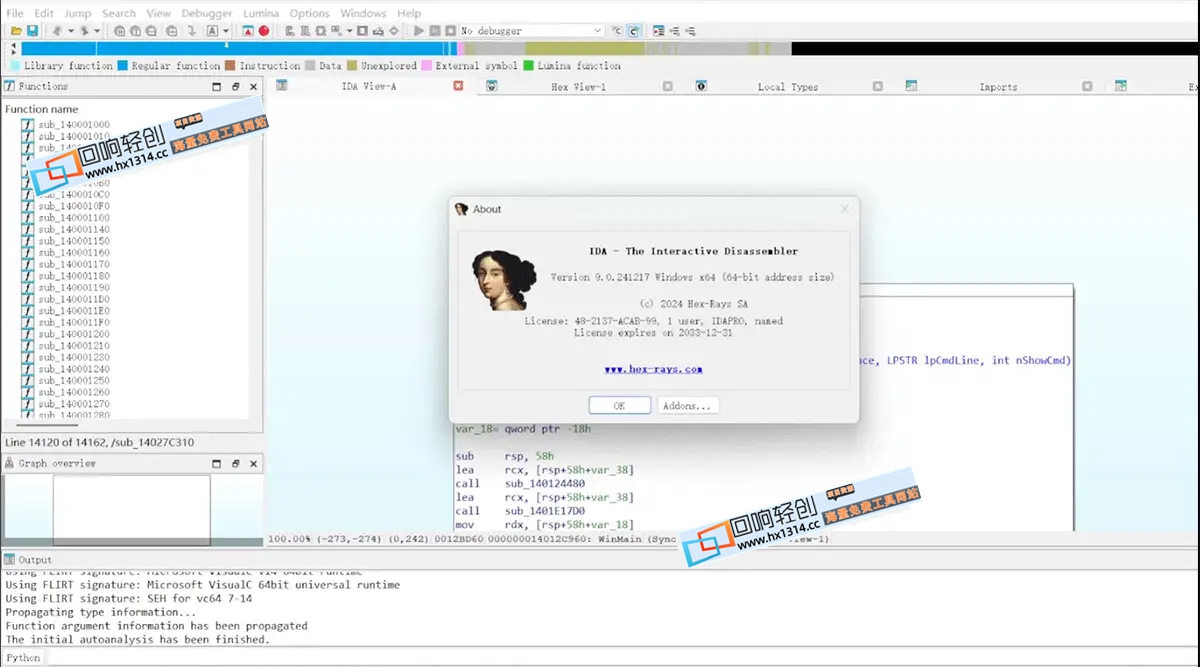Open dropdown arrow beside the back-jump icon

[x=70, y=31]
